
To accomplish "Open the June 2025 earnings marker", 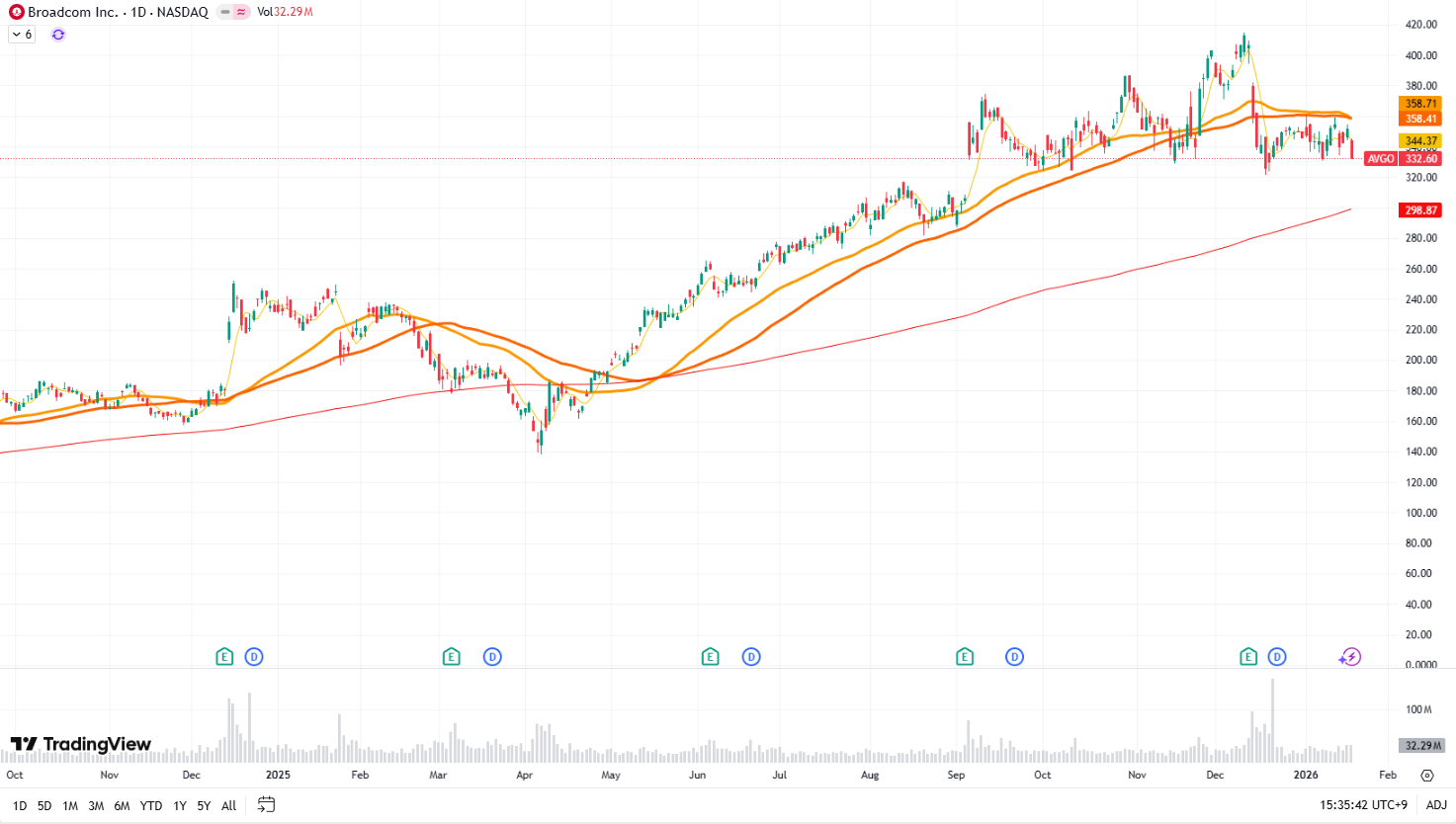I will (710, 656).
